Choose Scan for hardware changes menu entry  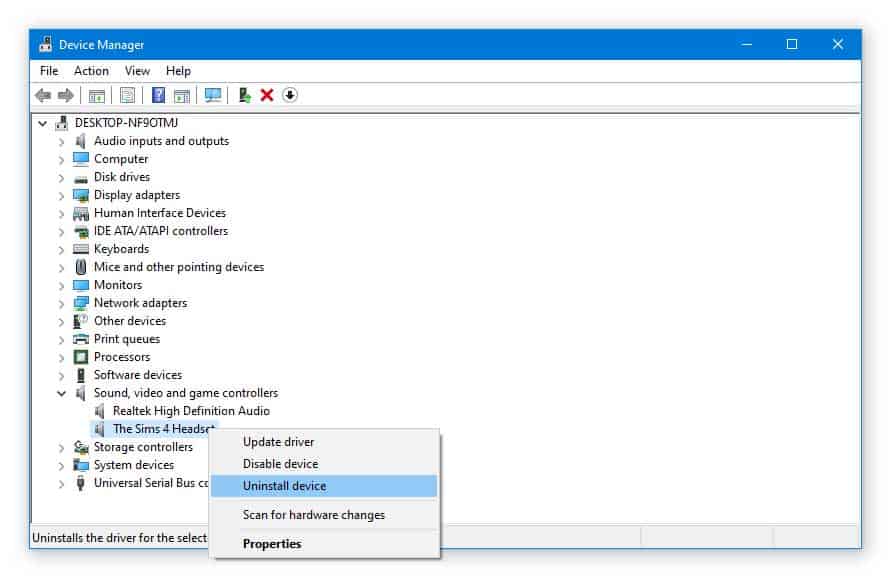tap(325, 515)
